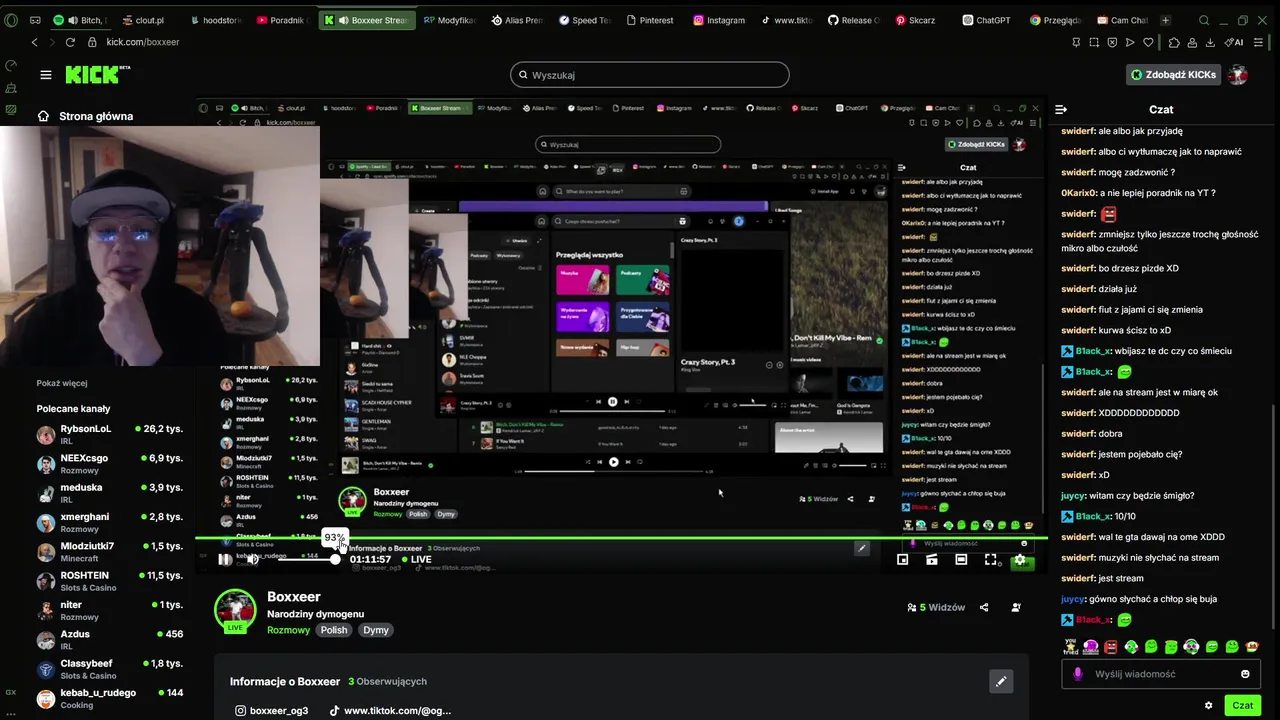Screen dimensions: 1280x720
Task: Expand Pokaż więcej in the sidebar
Action: point(62,383)
